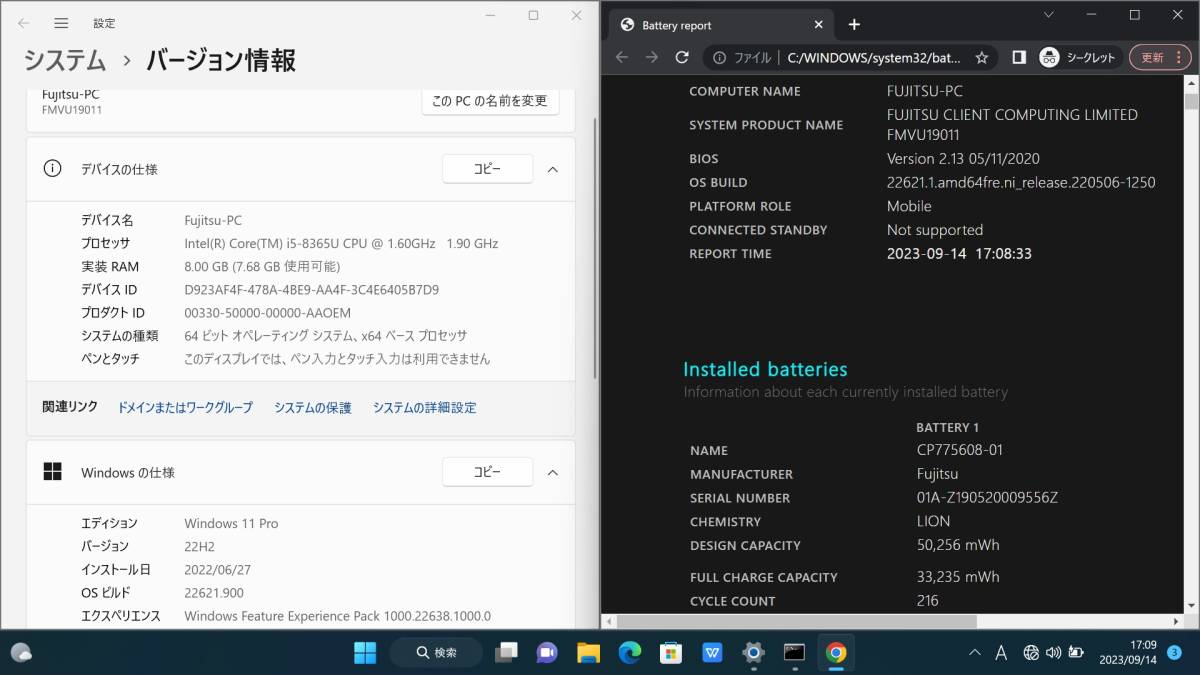
Task: Copy the Windows specifications
Action: click(x=487, y=472)
